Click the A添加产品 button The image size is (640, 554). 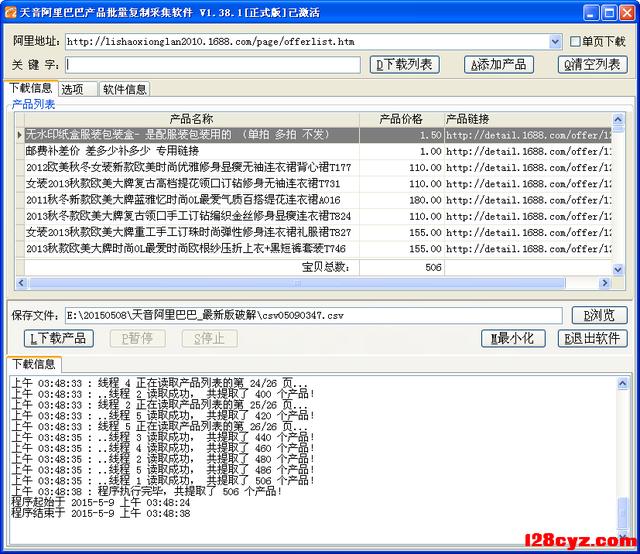point(499,65)
